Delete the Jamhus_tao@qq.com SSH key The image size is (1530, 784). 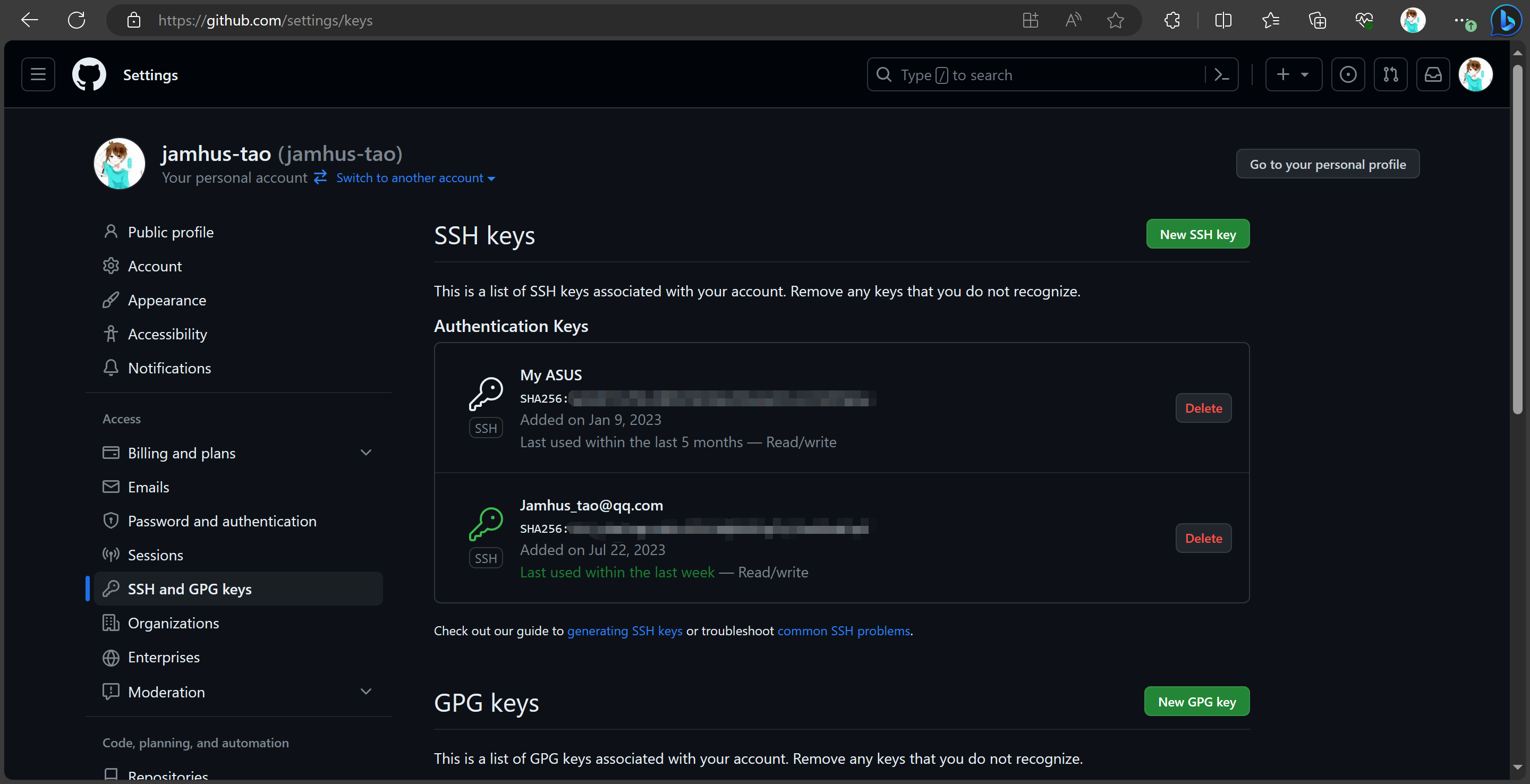[1203, 538]
